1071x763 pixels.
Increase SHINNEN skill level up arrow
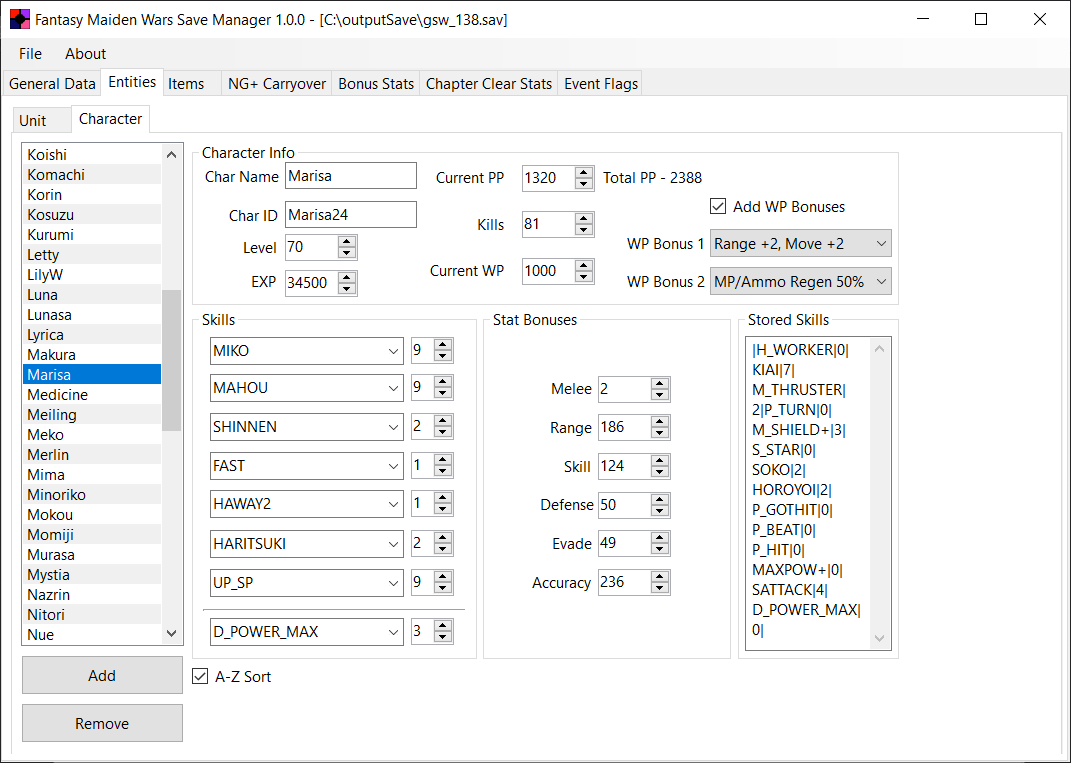point(443,421)
